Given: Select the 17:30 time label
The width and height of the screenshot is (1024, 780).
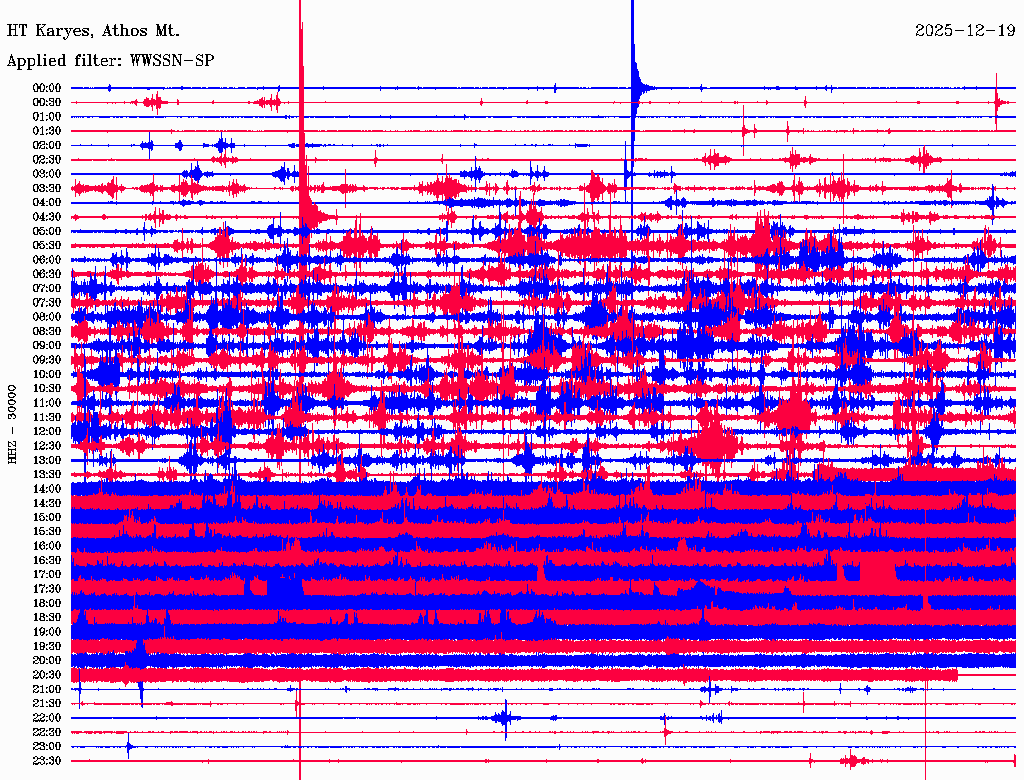Looking at the screenshot, I should (46, 589).
